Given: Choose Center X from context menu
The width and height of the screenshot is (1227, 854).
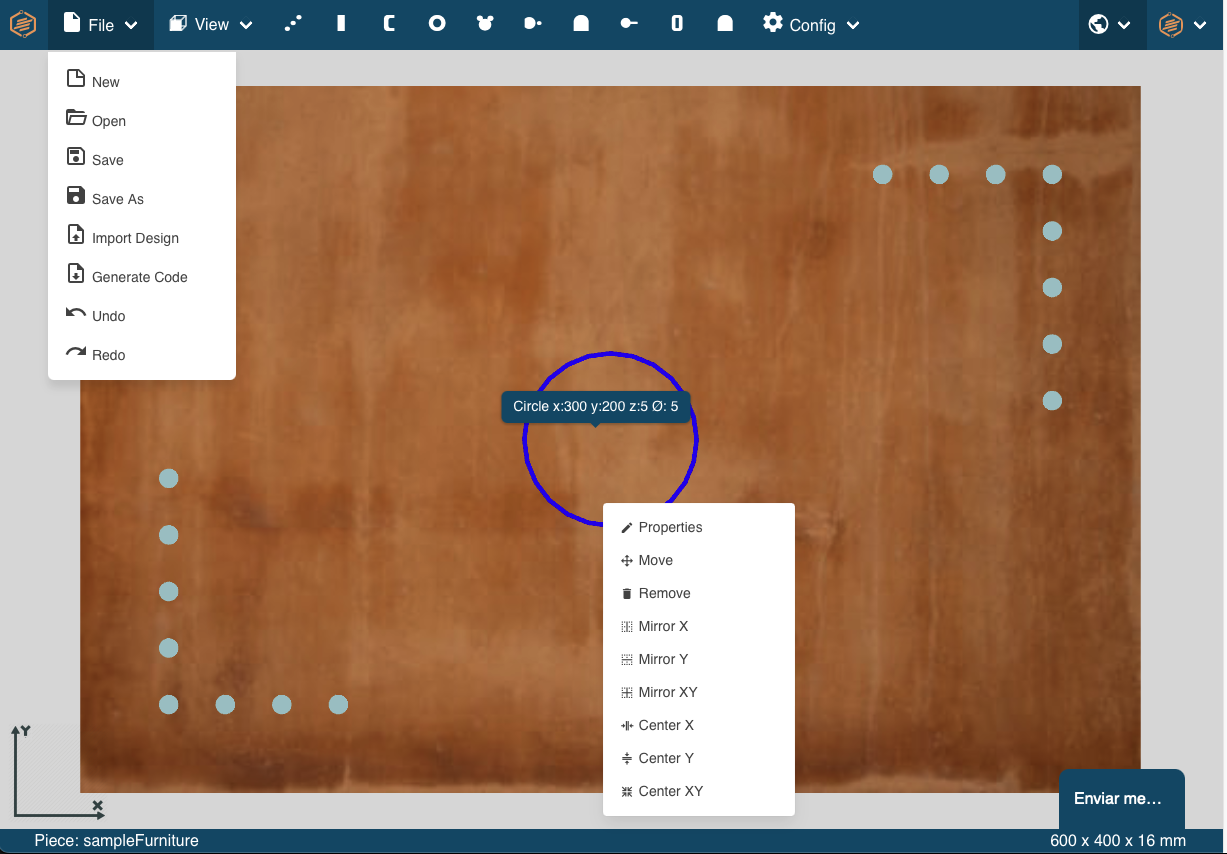Looking at the screenshot, I should click(665, 725).
